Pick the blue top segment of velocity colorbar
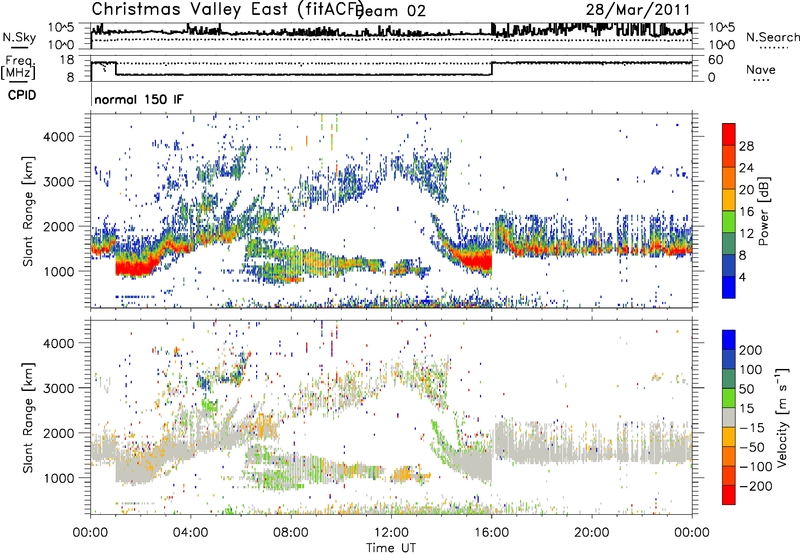 [729, 340]
